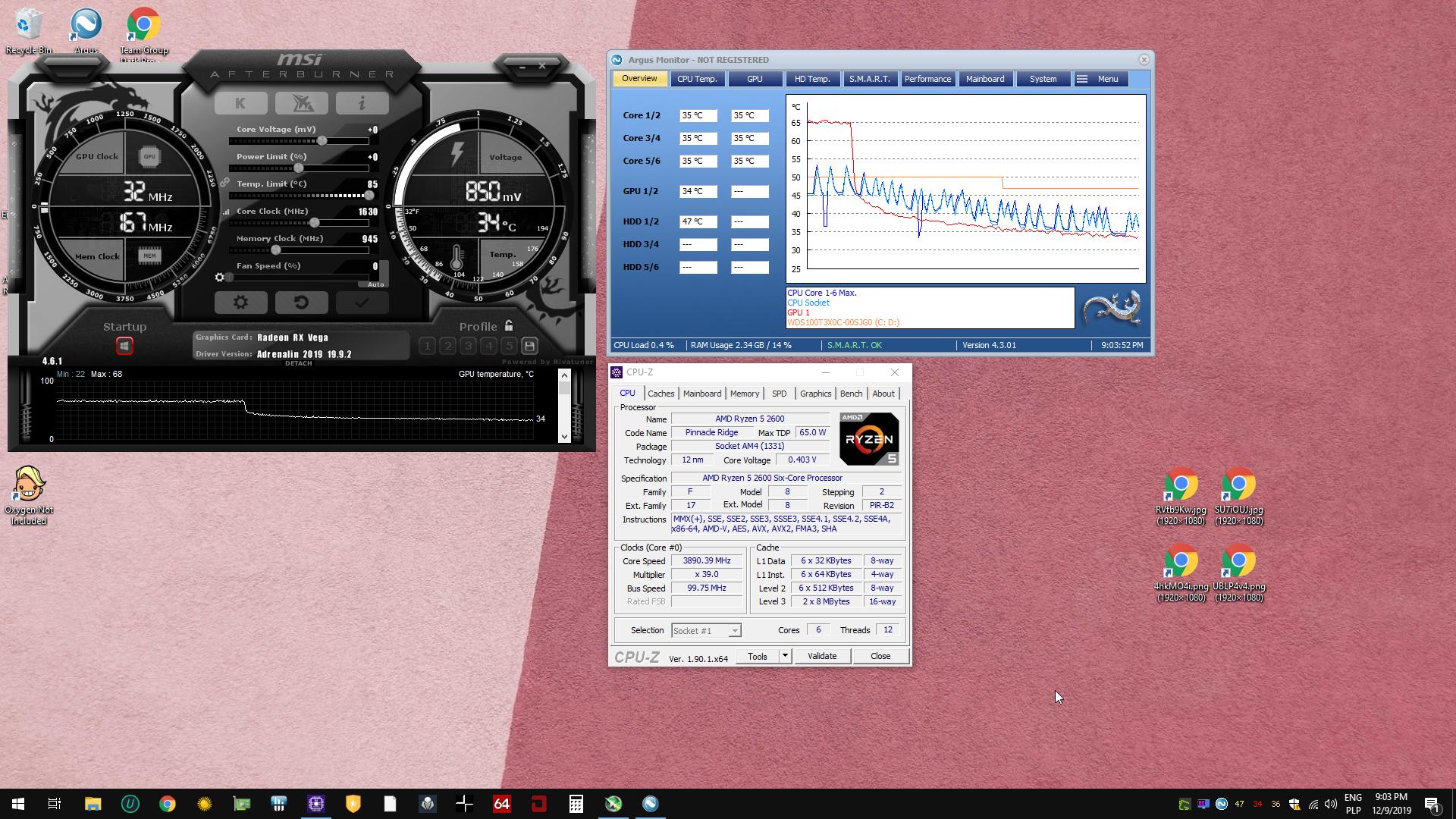
Task: Select Afterburner profile slot 5
Action: point(509,346)
